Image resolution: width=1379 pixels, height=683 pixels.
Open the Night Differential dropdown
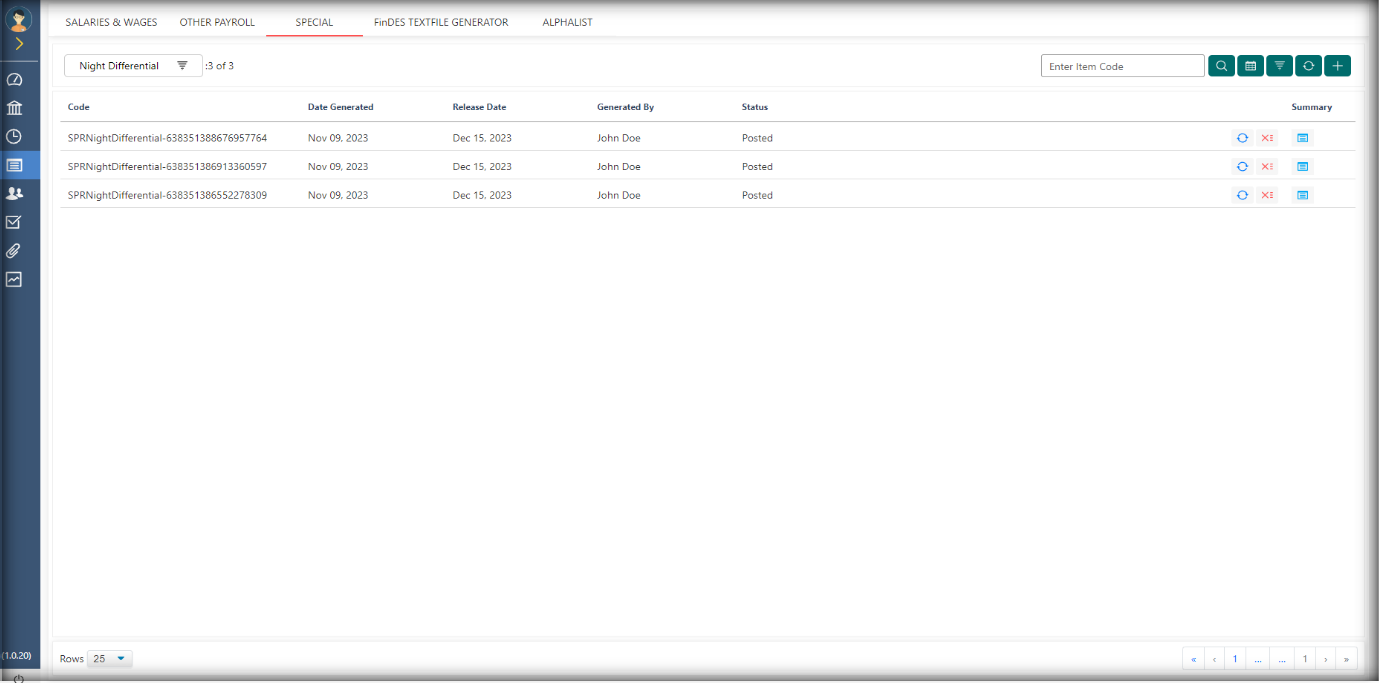tap(133, 66)
